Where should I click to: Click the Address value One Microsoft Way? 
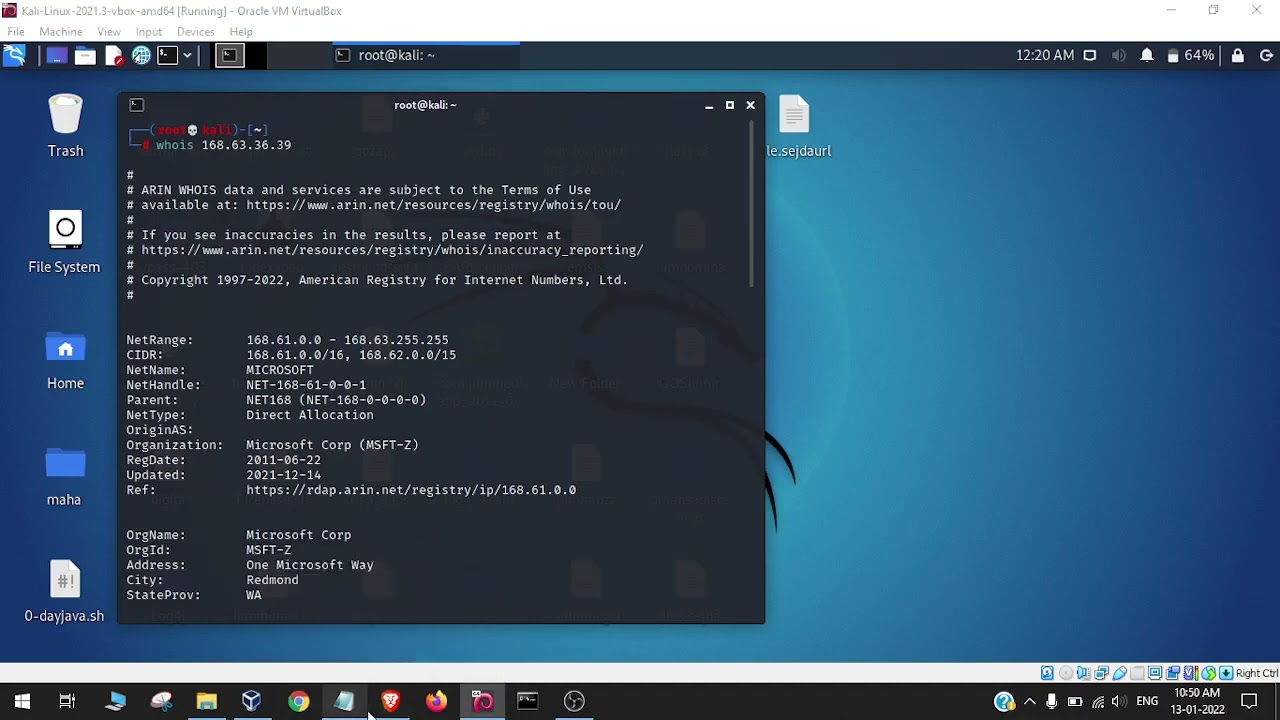click(x=310, y=565)
